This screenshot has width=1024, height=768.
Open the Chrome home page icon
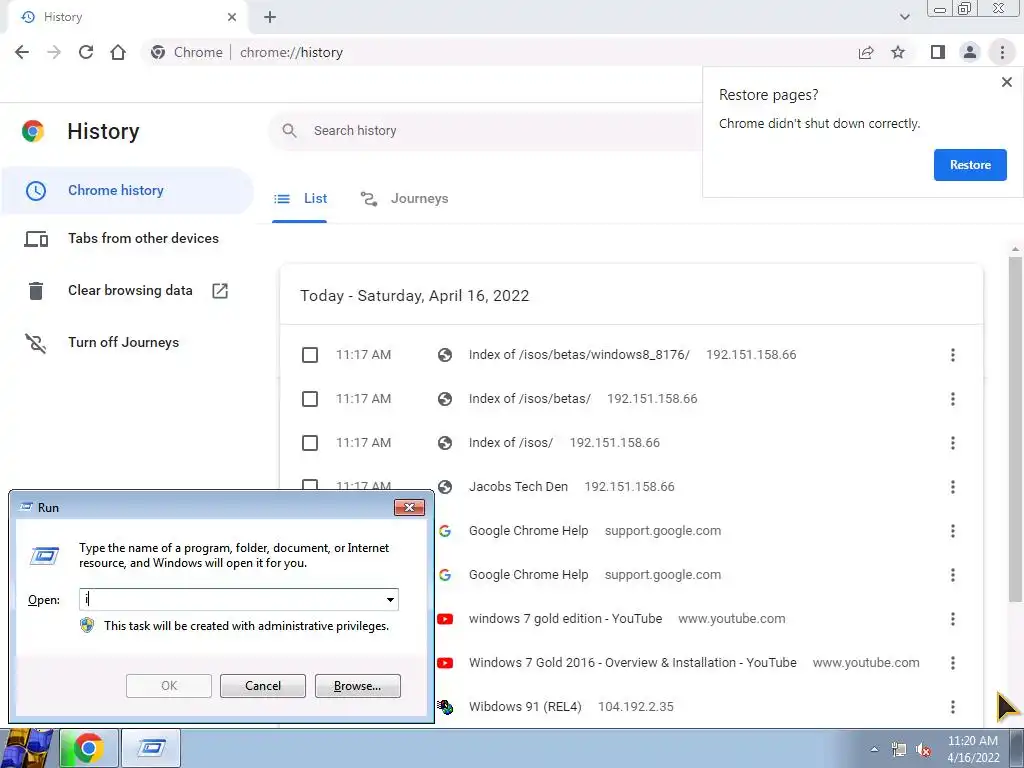click(x=118, y=52)
